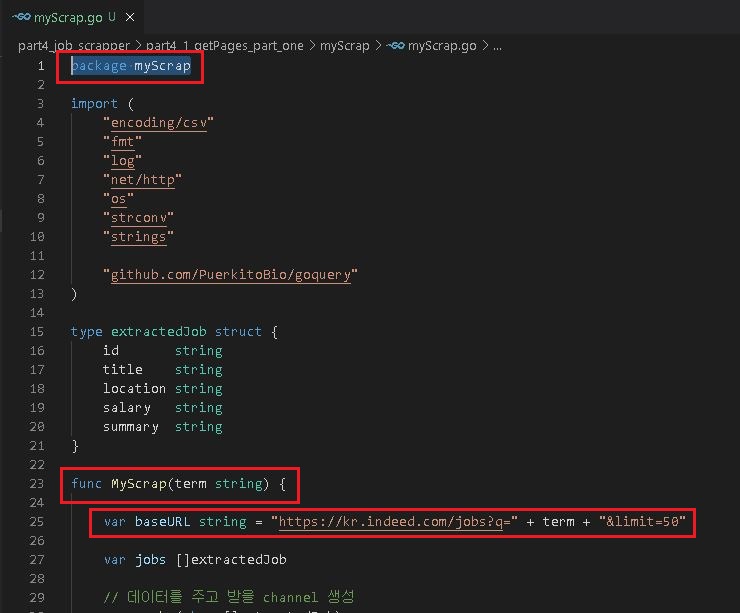740x613 pixels.
Task: Click the Go icon in the breadcrumb
Action: coord(395,46)
